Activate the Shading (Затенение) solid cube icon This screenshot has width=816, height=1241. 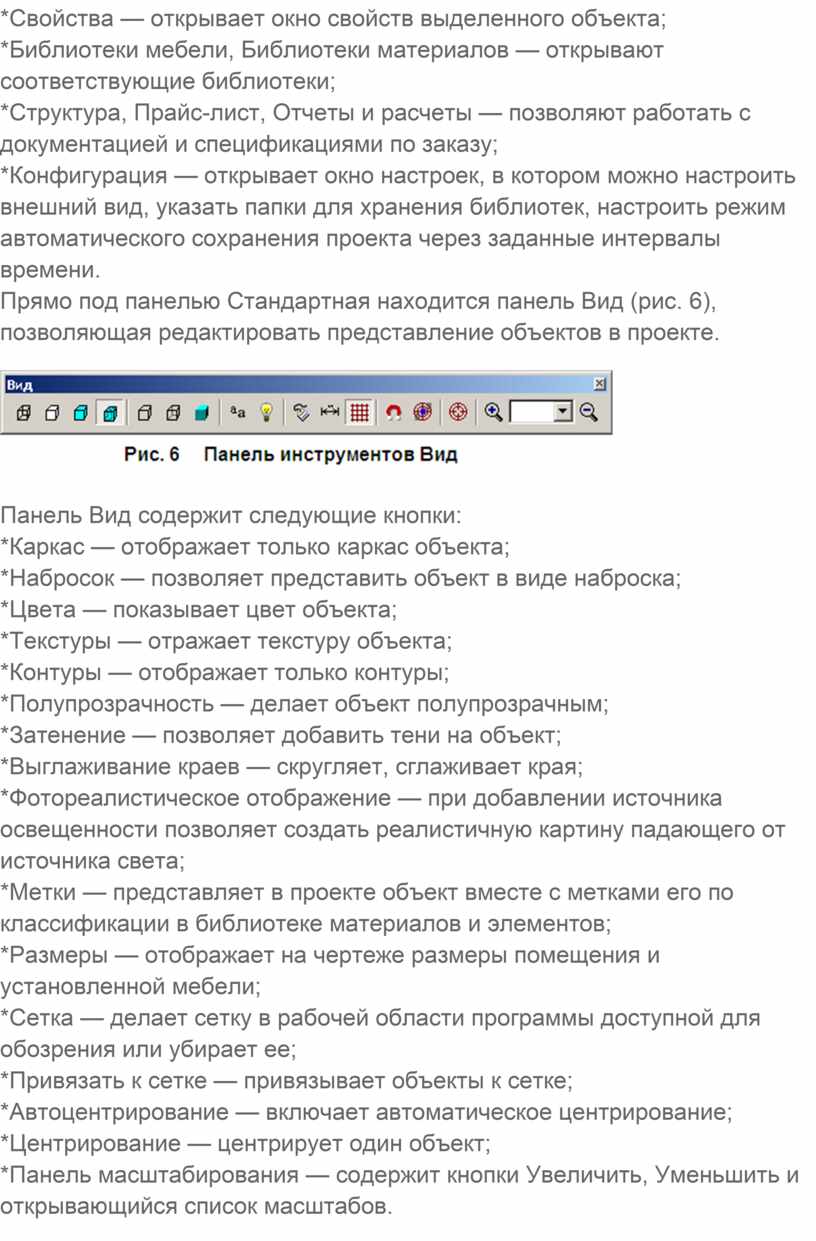click(x=202, y=411)
